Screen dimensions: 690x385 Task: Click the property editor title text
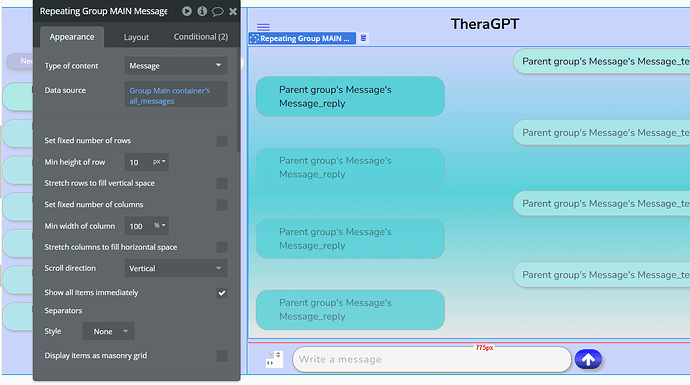point(103,11)
